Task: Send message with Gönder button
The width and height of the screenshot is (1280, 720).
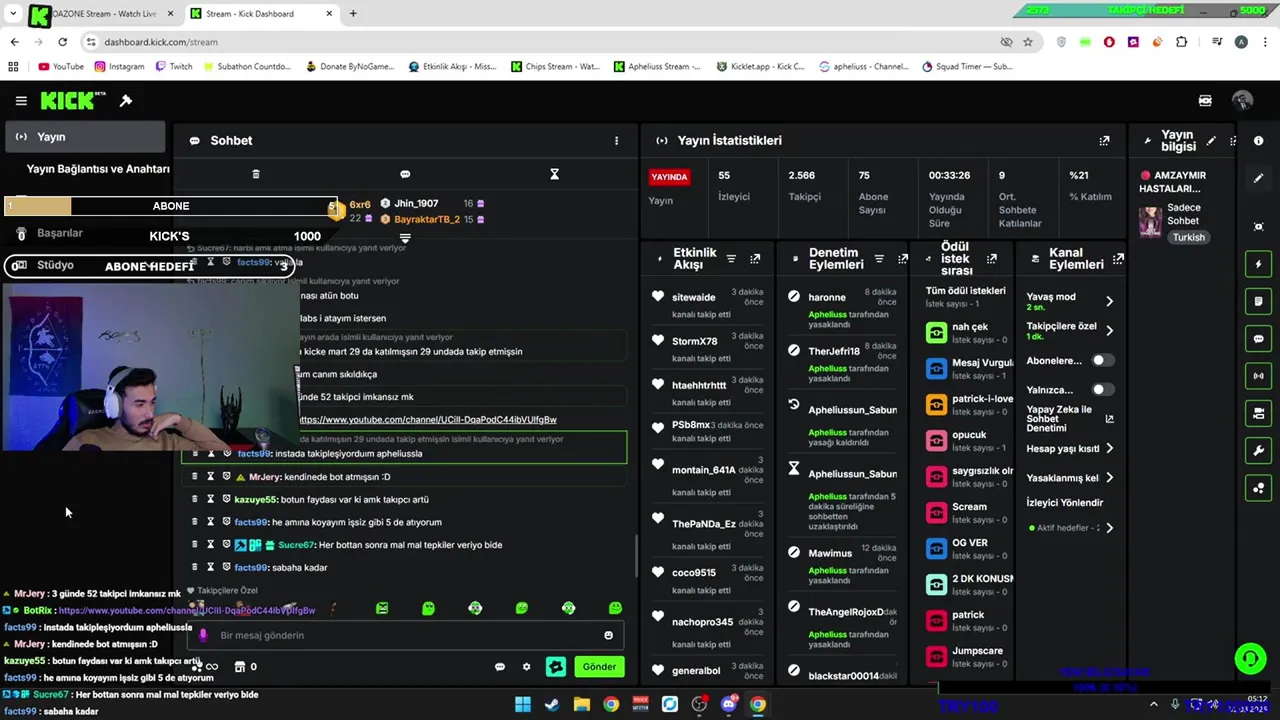Action: click(599, 667)
